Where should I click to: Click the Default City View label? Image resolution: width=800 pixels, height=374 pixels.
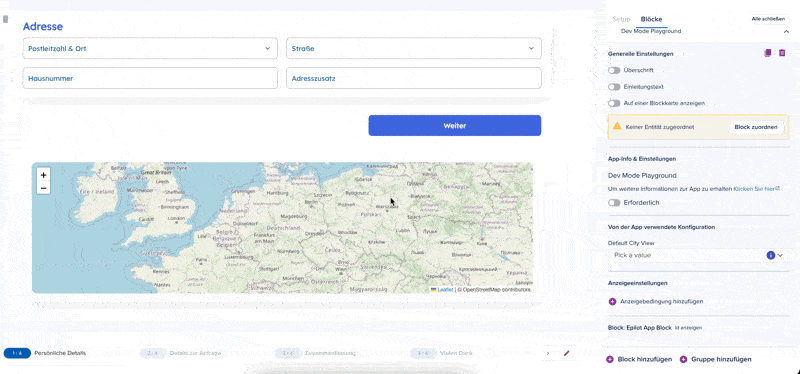click(x=631, y=243)
